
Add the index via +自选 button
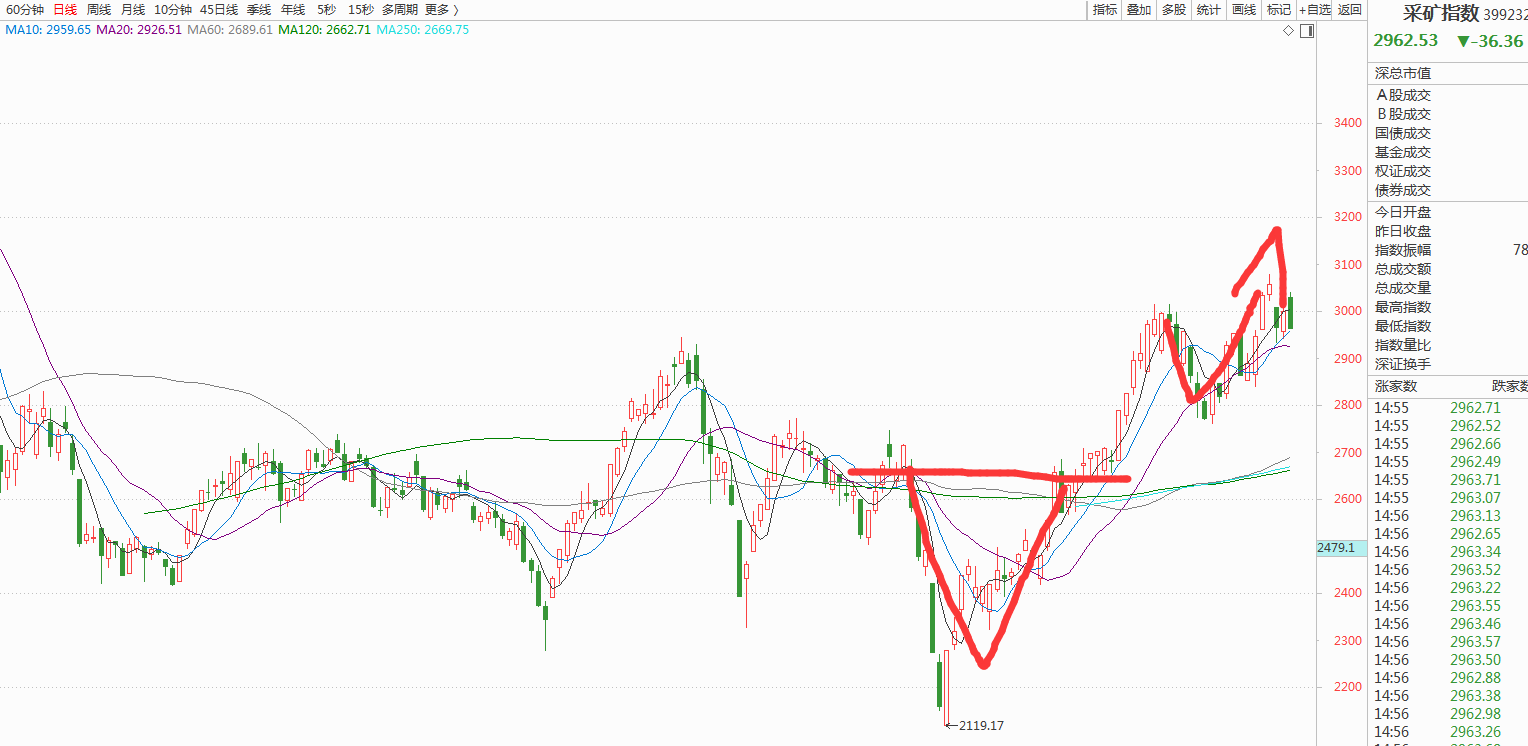click(1315, 10)
